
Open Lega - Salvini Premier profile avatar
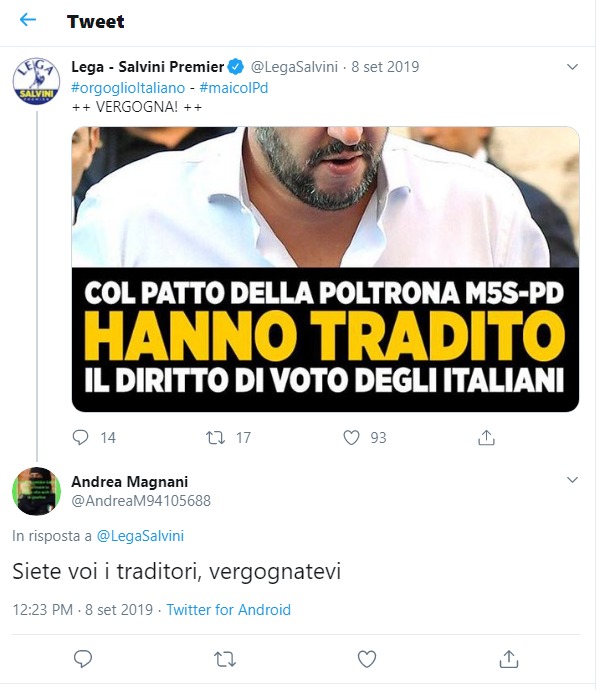36,81
